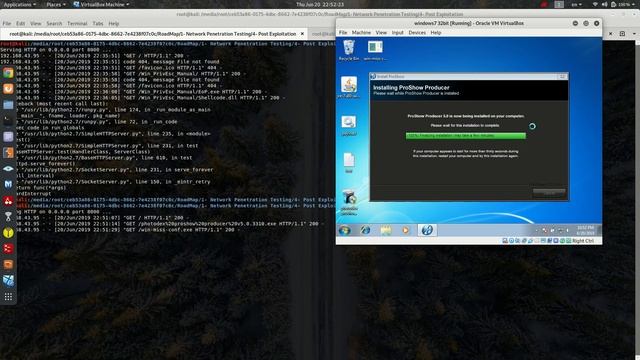Show all applications grid in the dock
The height and width of the screenshot is (360, 640).
point(8,297)
